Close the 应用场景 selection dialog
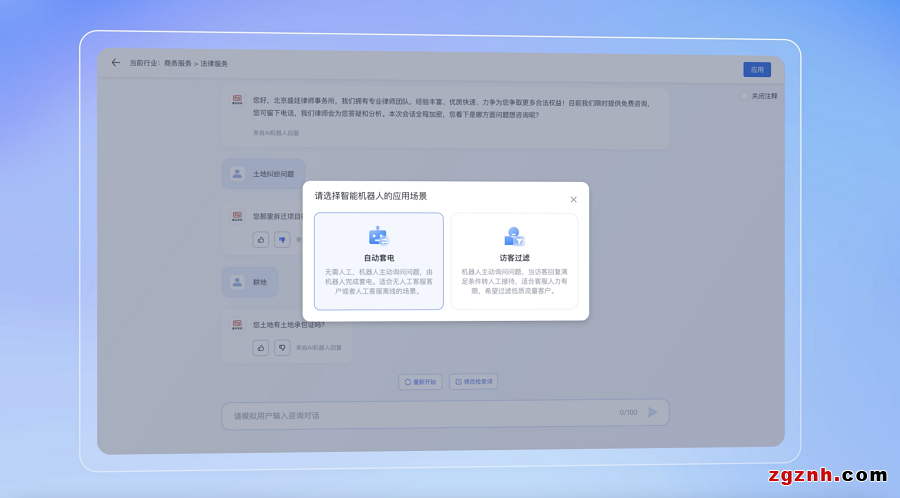Viewport: 900px width, 498px height. coord(573,200)
